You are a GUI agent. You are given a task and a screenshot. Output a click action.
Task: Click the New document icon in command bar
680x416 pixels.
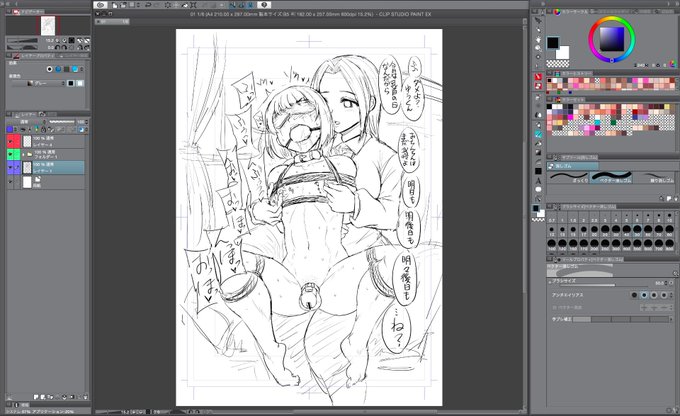(x=114, y=5)
